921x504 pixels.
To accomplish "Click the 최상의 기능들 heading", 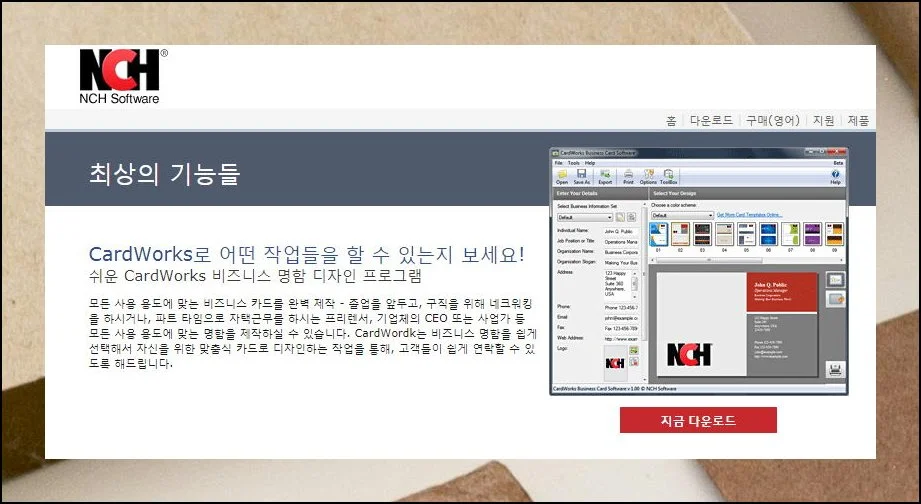I will (x=164, y=174).
